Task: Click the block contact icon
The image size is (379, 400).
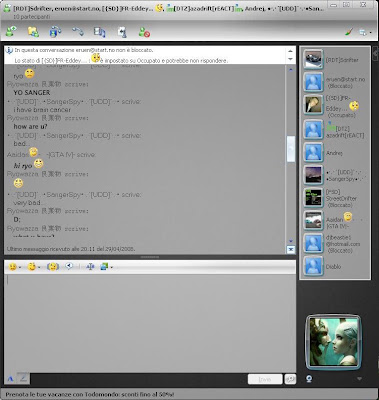Action: point(144,32)
